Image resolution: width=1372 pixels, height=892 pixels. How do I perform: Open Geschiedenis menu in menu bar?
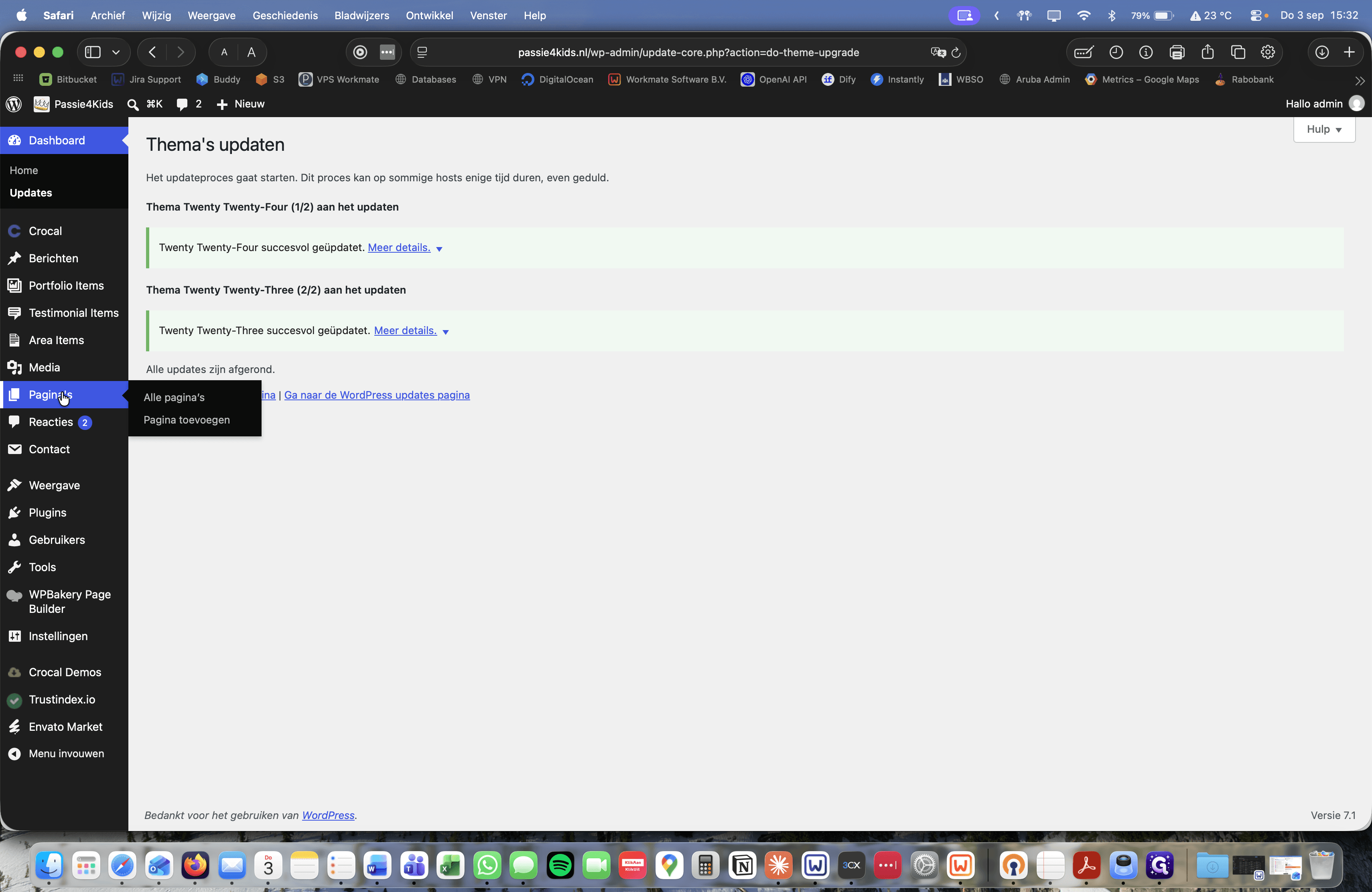pos(285,16)
